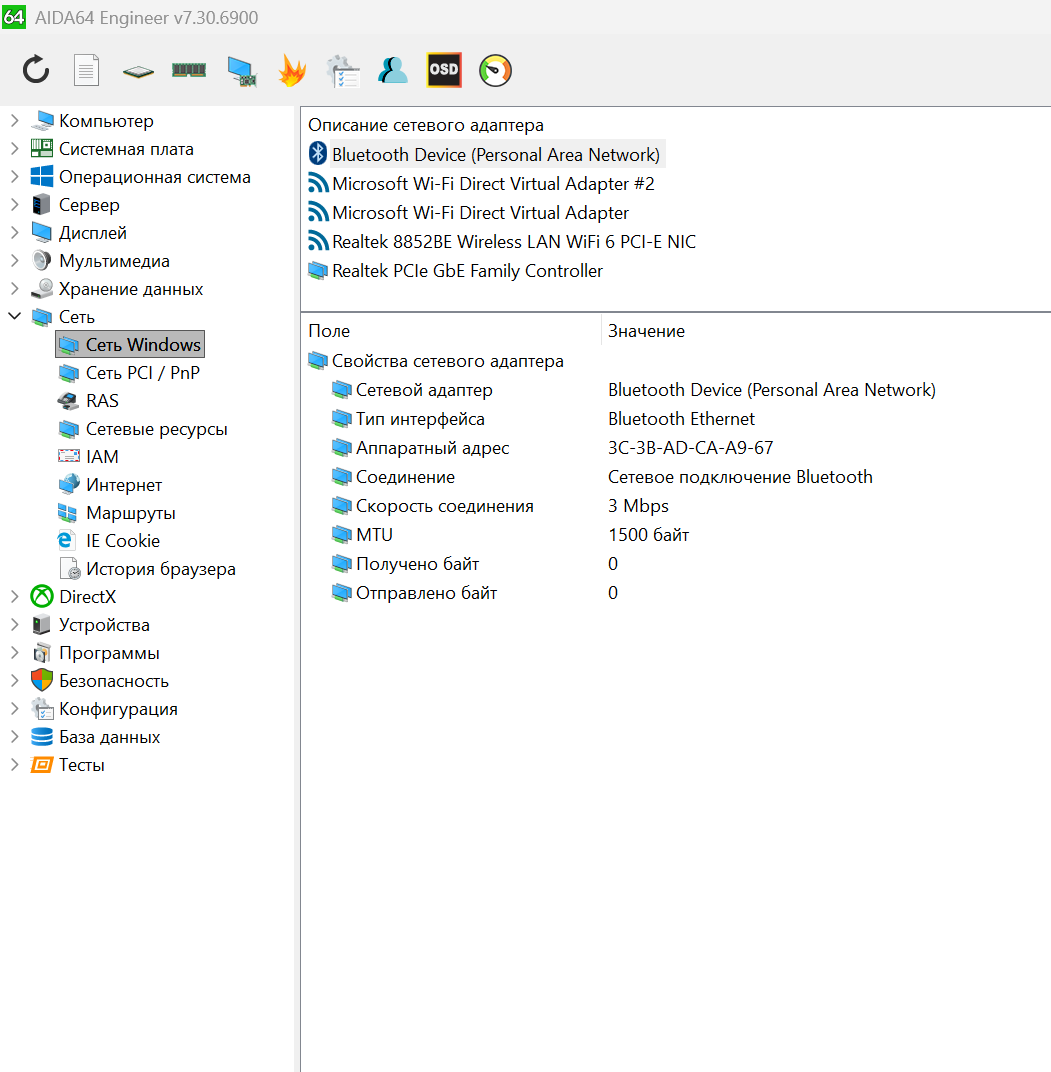Select Маршруты in the network subtree

[x=130, y=513]
